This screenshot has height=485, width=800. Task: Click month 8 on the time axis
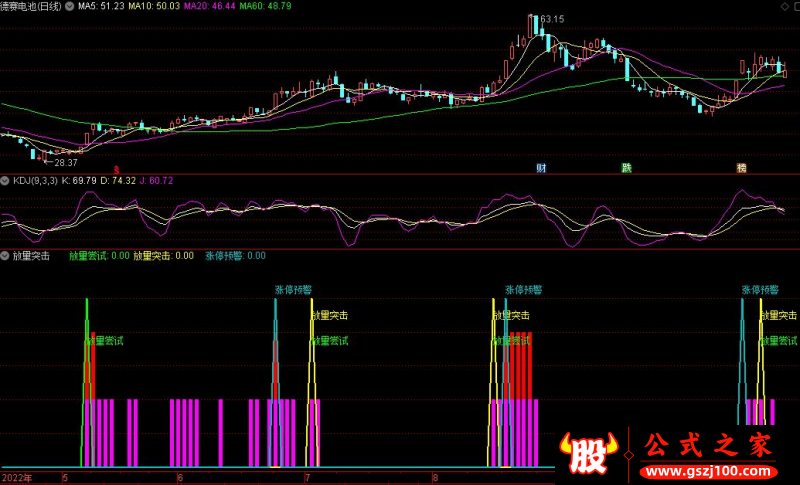pos(435,478)
